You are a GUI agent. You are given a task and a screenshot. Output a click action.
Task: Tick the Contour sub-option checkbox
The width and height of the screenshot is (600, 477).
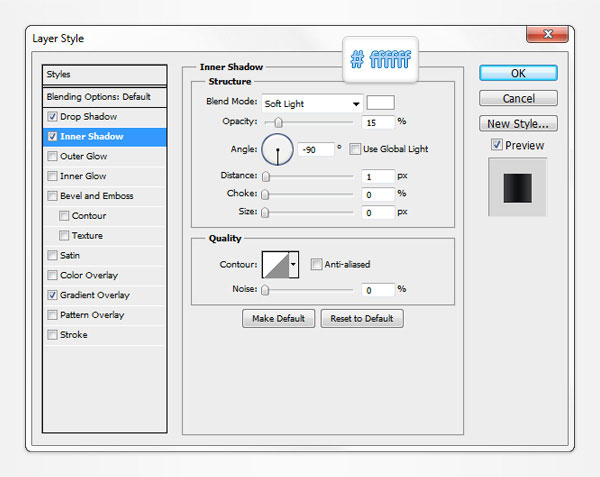click(64, 216)
